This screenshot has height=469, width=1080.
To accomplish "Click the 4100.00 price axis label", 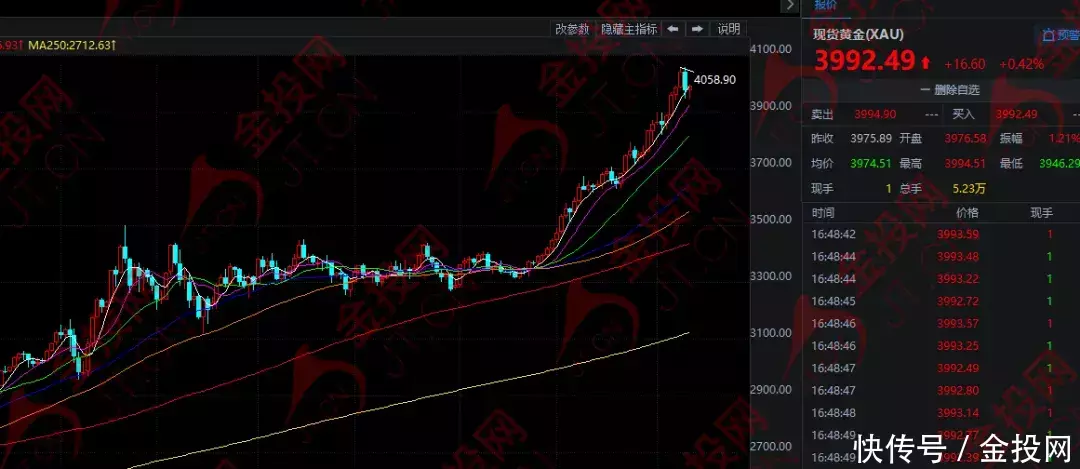I will pyautogui.click(x=770, y=49).
